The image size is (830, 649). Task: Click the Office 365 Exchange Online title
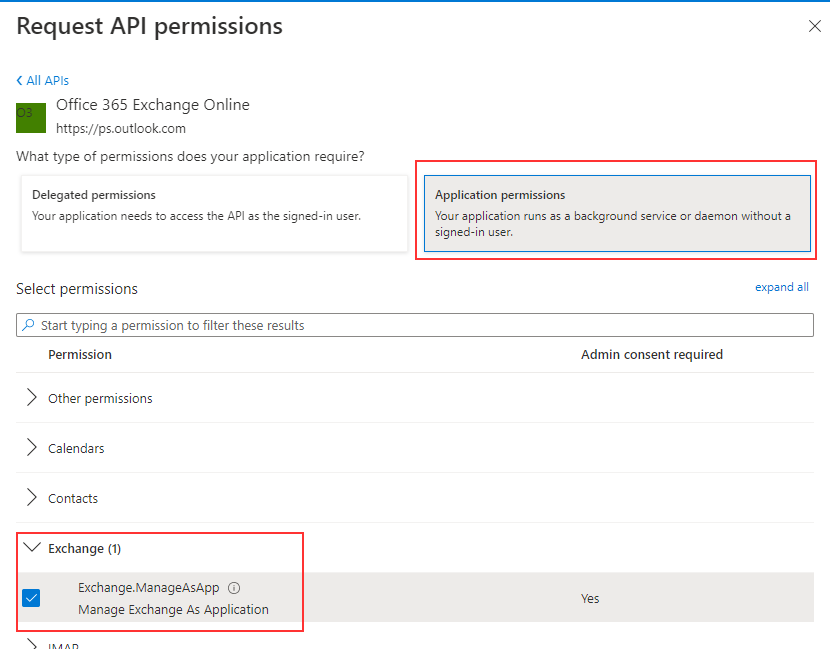tap(152, 105)
